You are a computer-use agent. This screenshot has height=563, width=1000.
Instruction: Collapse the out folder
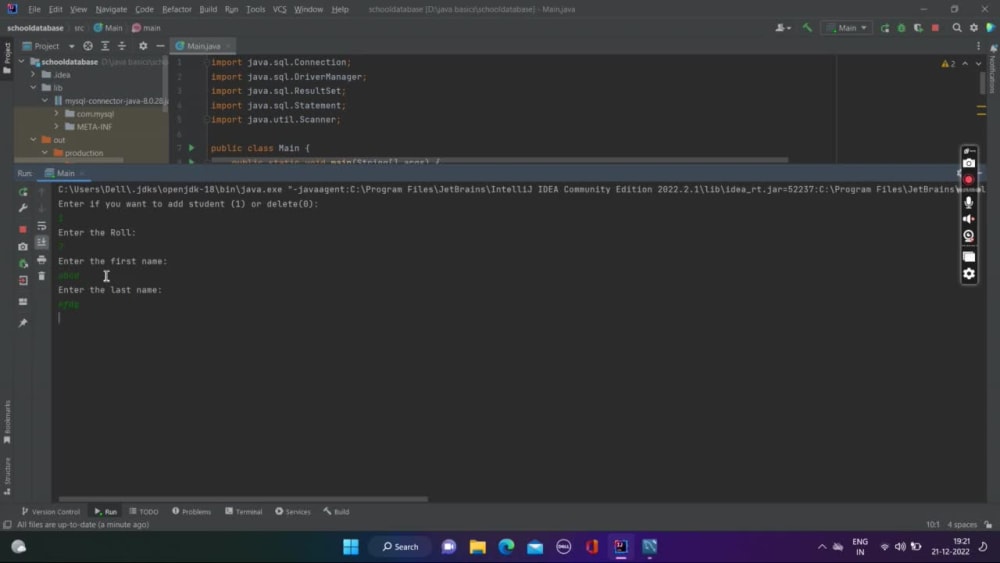(33, 140)
